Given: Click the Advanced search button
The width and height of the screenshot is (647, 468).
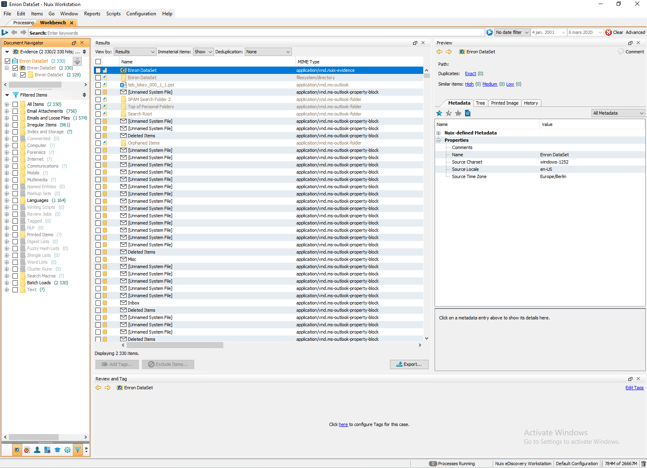Looking at the screenshot, I should coord(635,32).
